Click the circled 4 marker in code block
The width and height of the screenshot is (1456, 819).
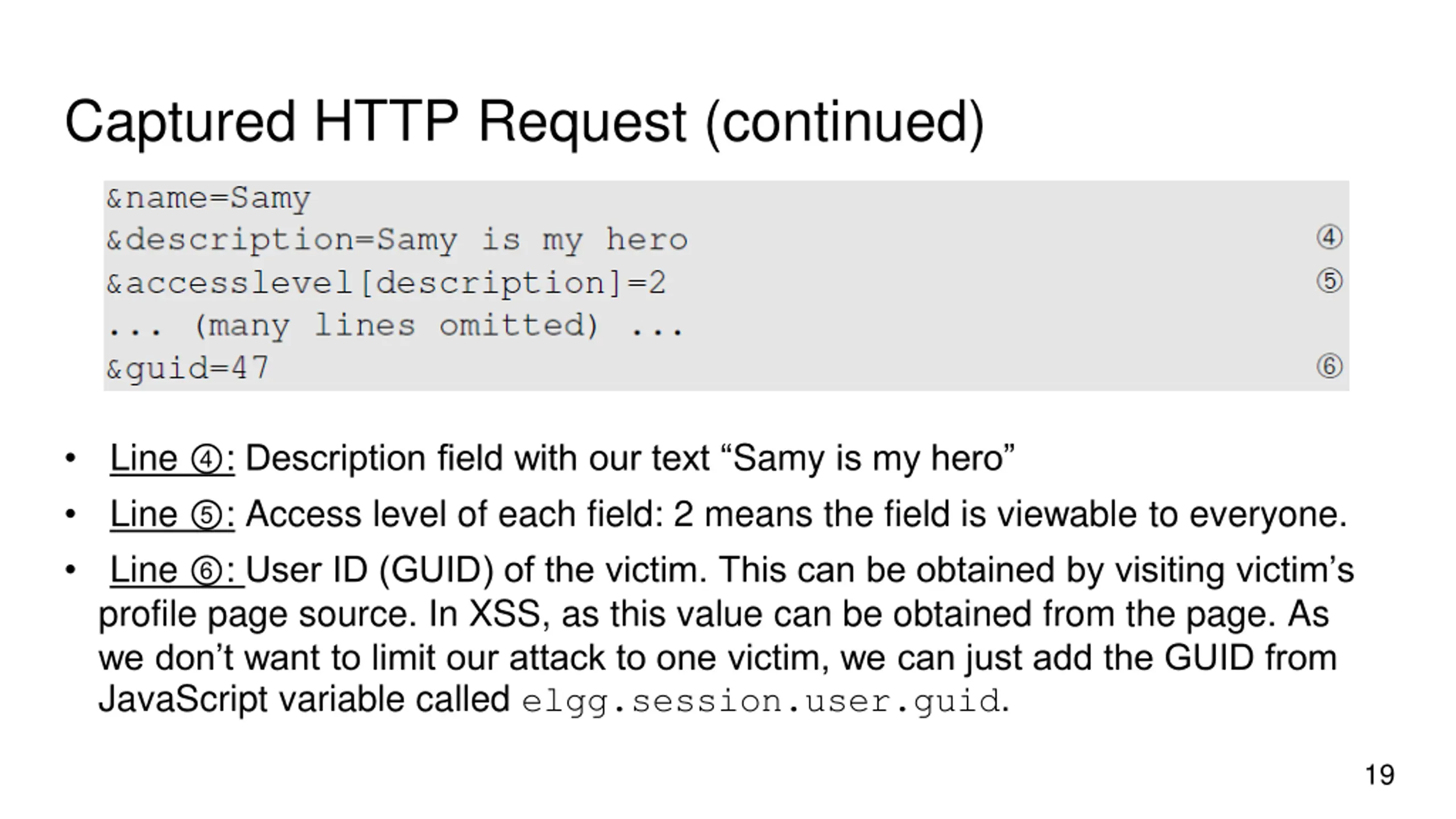click(1329, 237)
